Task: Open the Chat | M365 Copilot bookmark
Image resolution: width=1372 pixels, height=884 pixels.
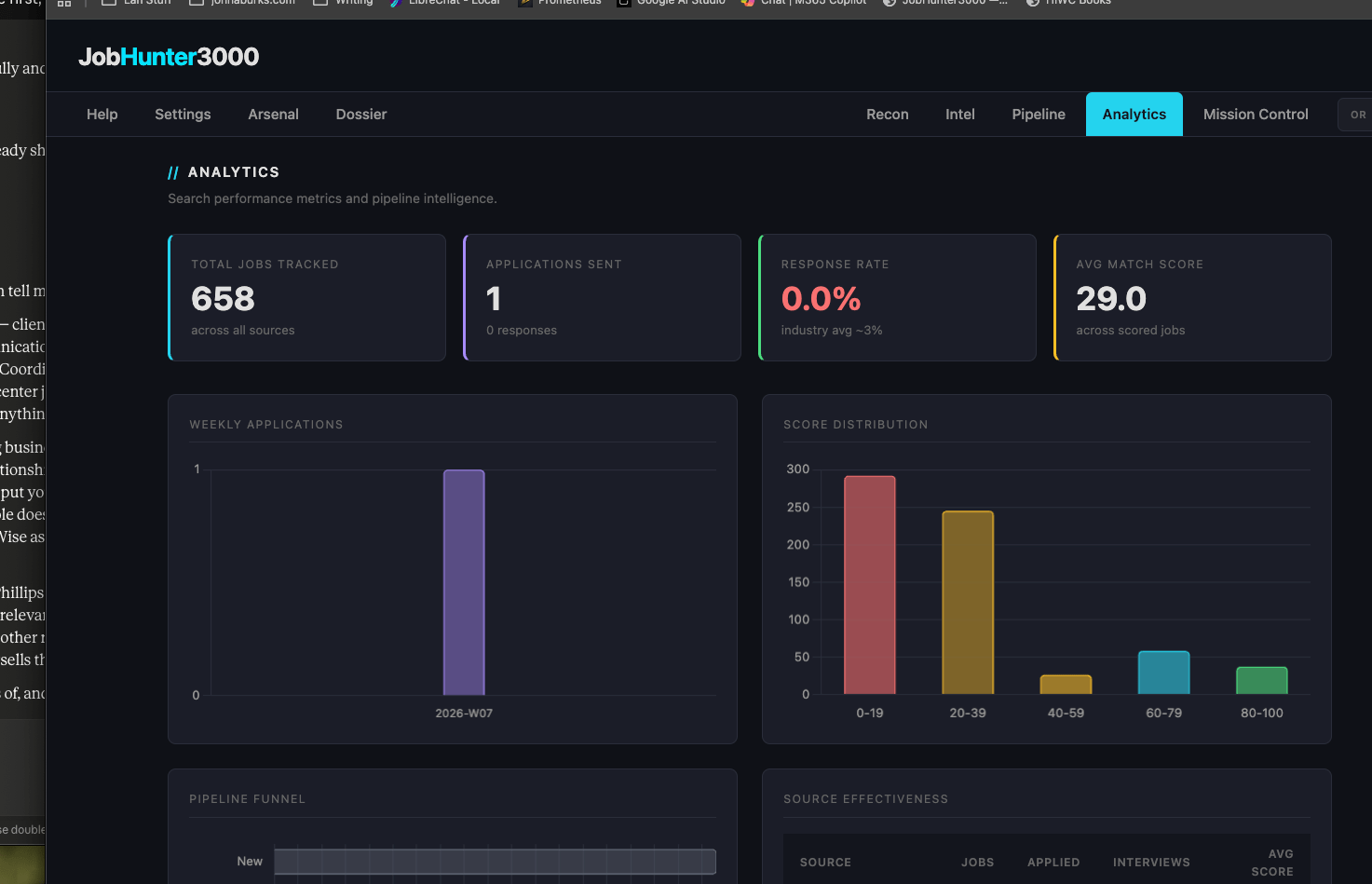Action: (x=803, y=3)
